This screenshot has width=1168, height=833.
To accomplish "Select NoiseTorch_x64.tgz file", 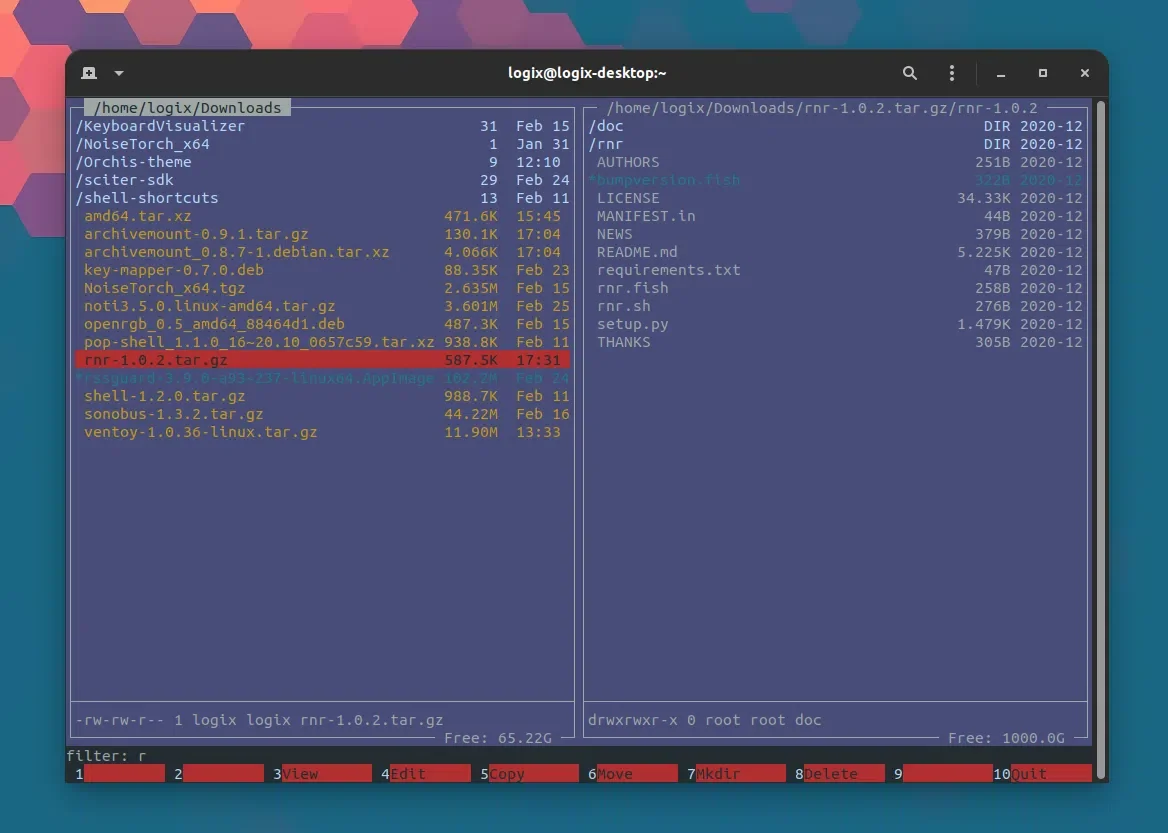I will coord(323,288).
